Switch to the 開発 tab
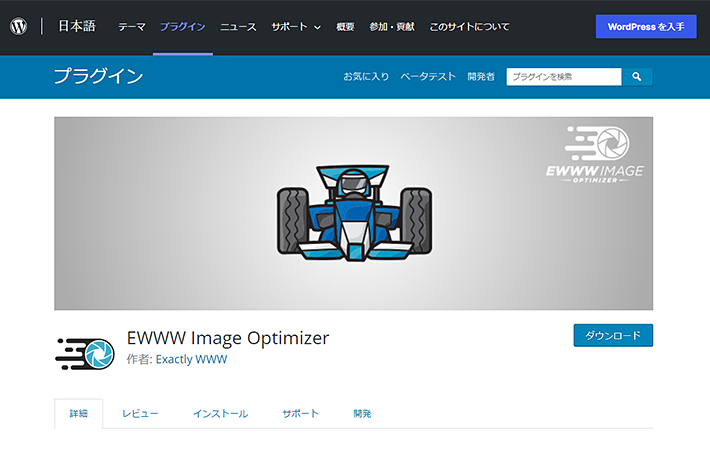The width and height of the screenshot is (710, 450). click(x=362, y=413)
